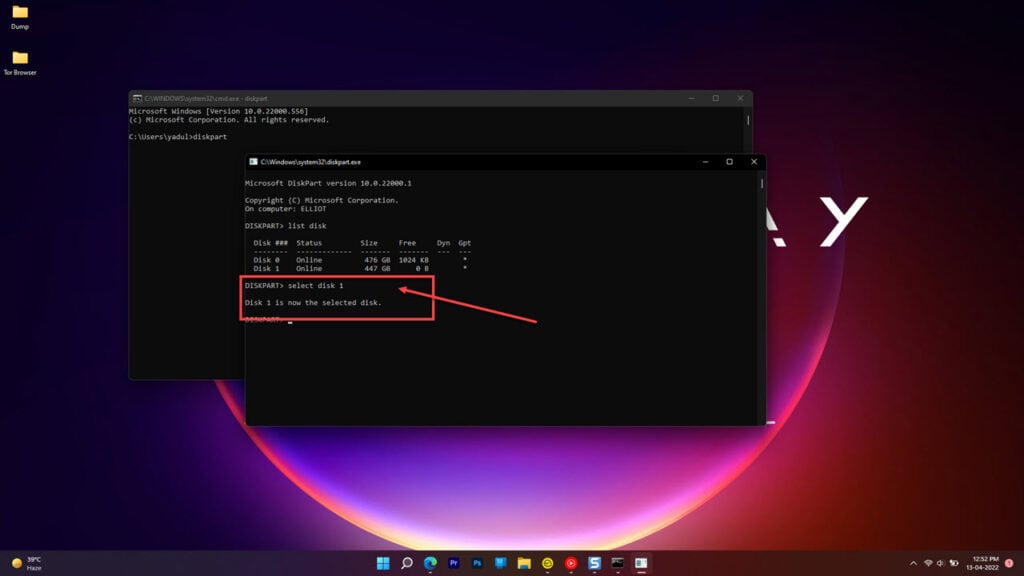Minimize the background cmd.exe window
Screen dimensions: 1024x576
coord(691,98)
